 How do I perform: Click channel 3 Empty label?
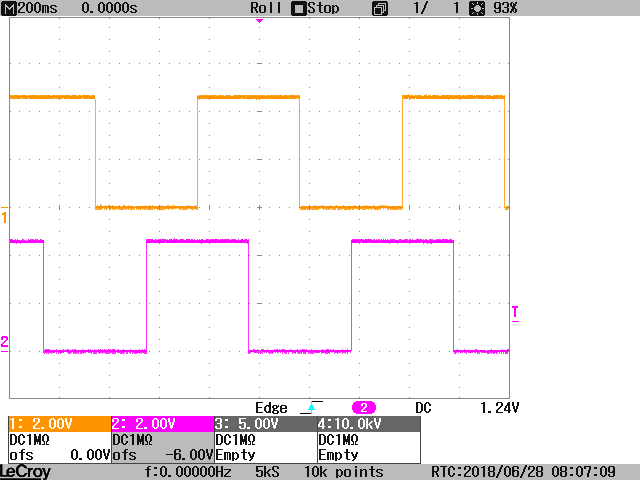(x=236, y=455)
